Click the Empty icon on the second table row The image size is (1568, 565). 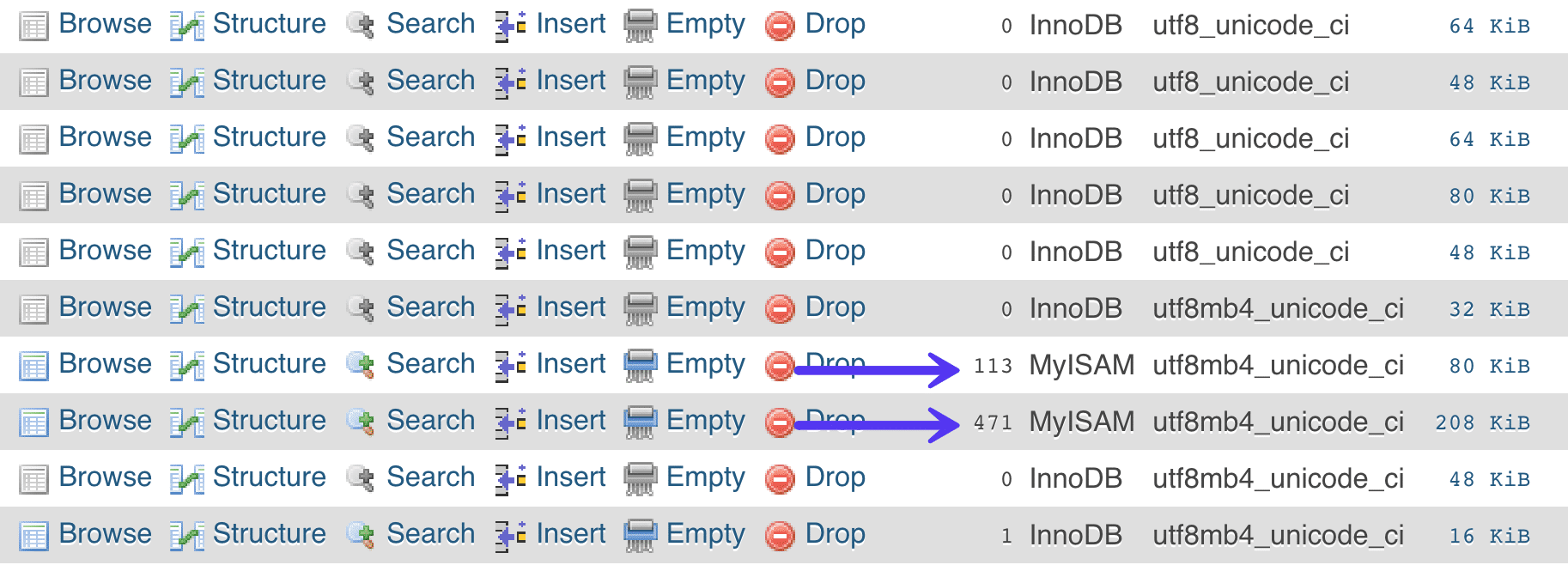(641, 81)
